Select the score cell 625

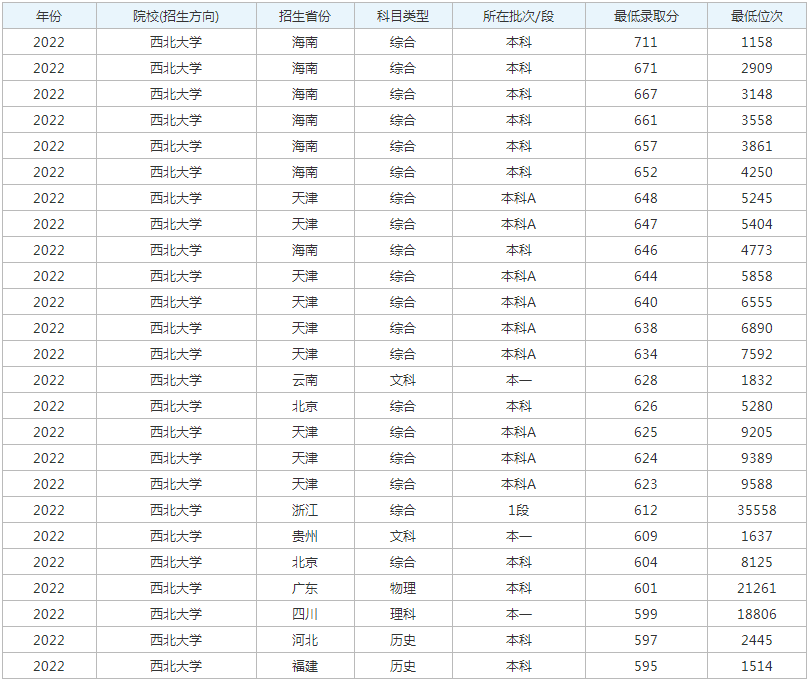click(x=646, y=432)
